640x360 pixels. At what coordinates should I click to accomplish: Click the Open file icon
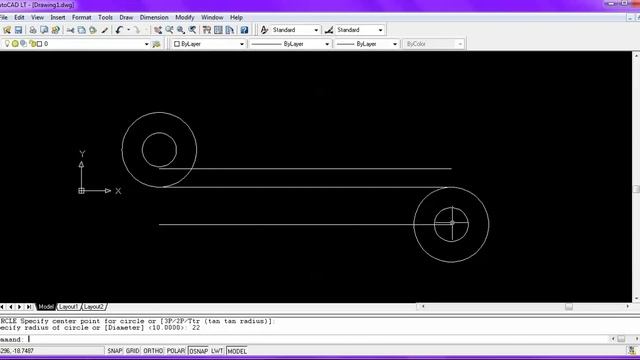click(7, 30)
